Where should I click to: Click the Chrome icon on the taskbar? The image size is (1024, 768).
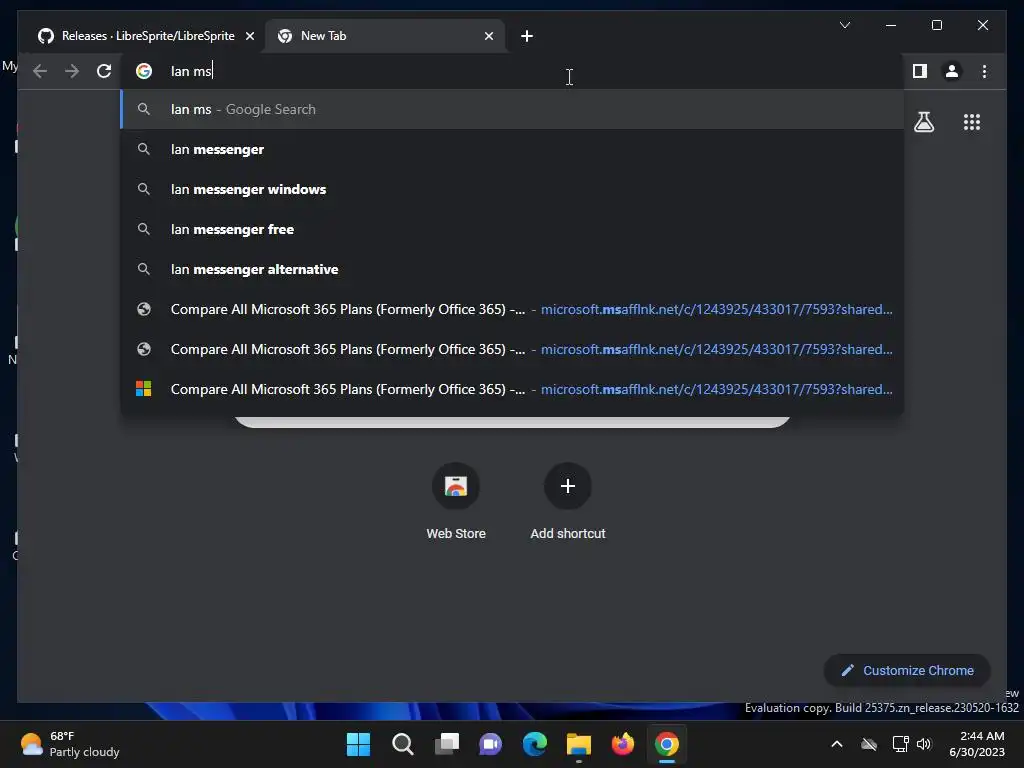coord(667,744)
